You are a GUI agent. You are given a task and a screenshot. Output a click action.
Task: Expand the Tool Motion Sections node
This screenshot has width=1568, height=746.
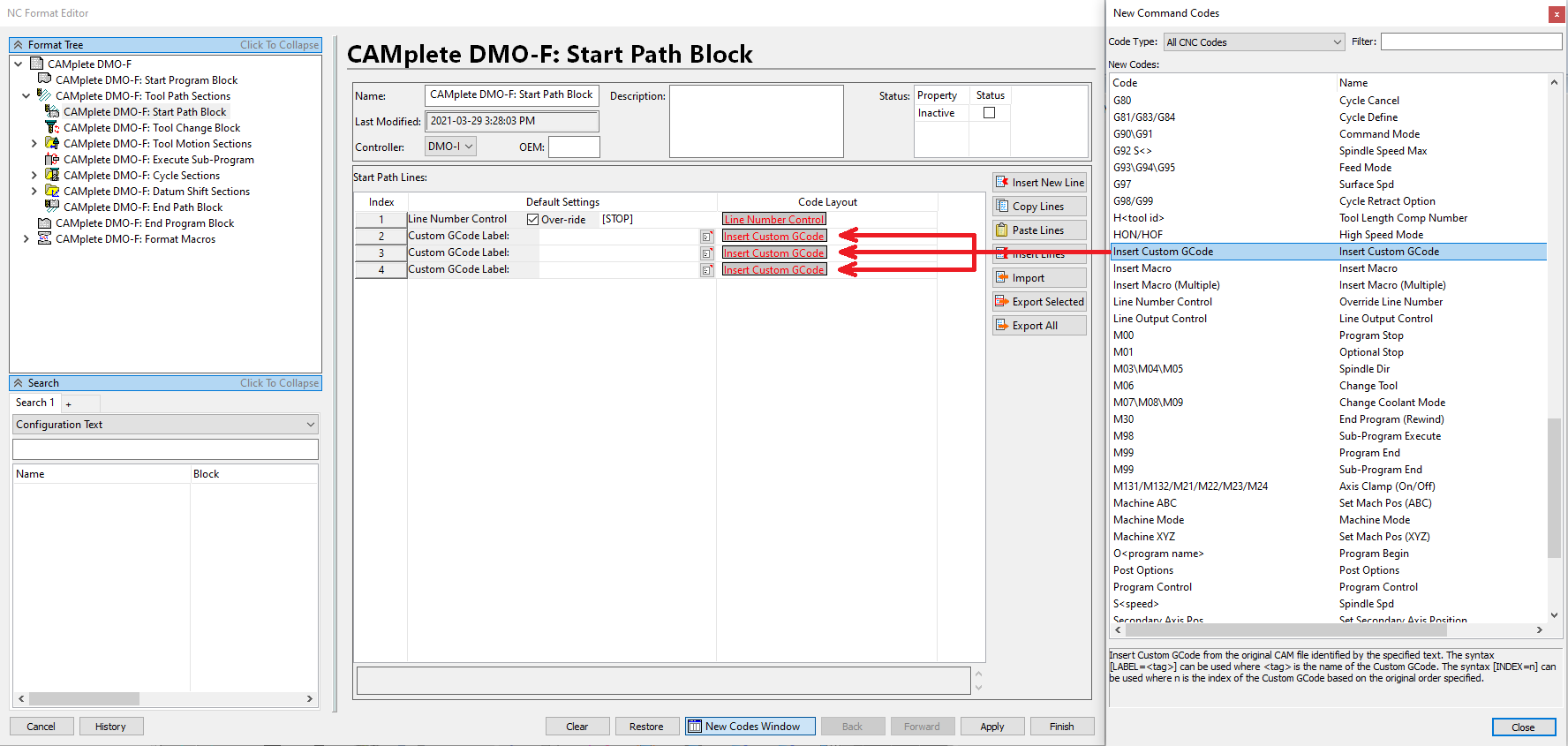(x=34, y=143)
